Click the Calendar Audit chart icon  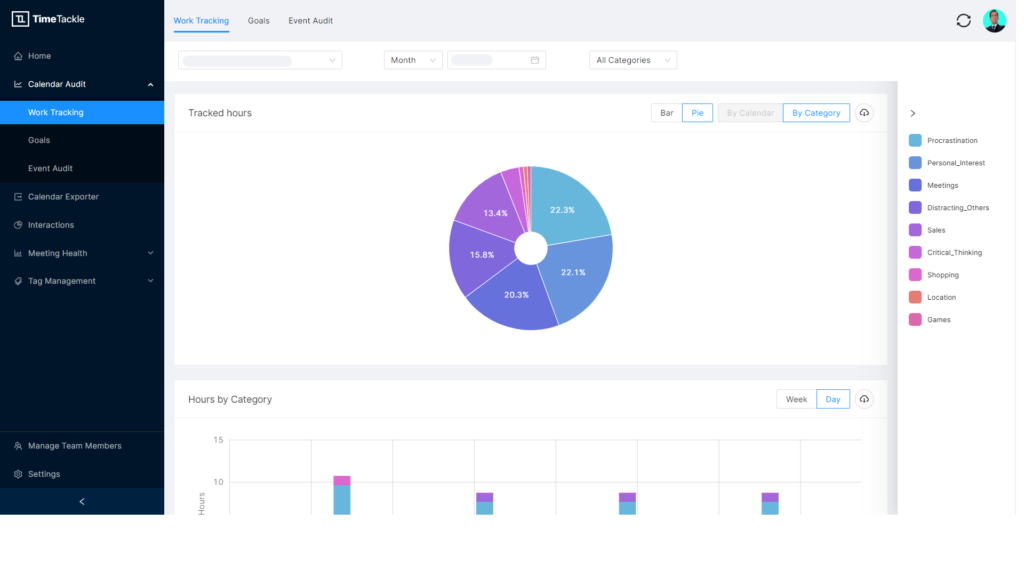[x=18, y=84]
